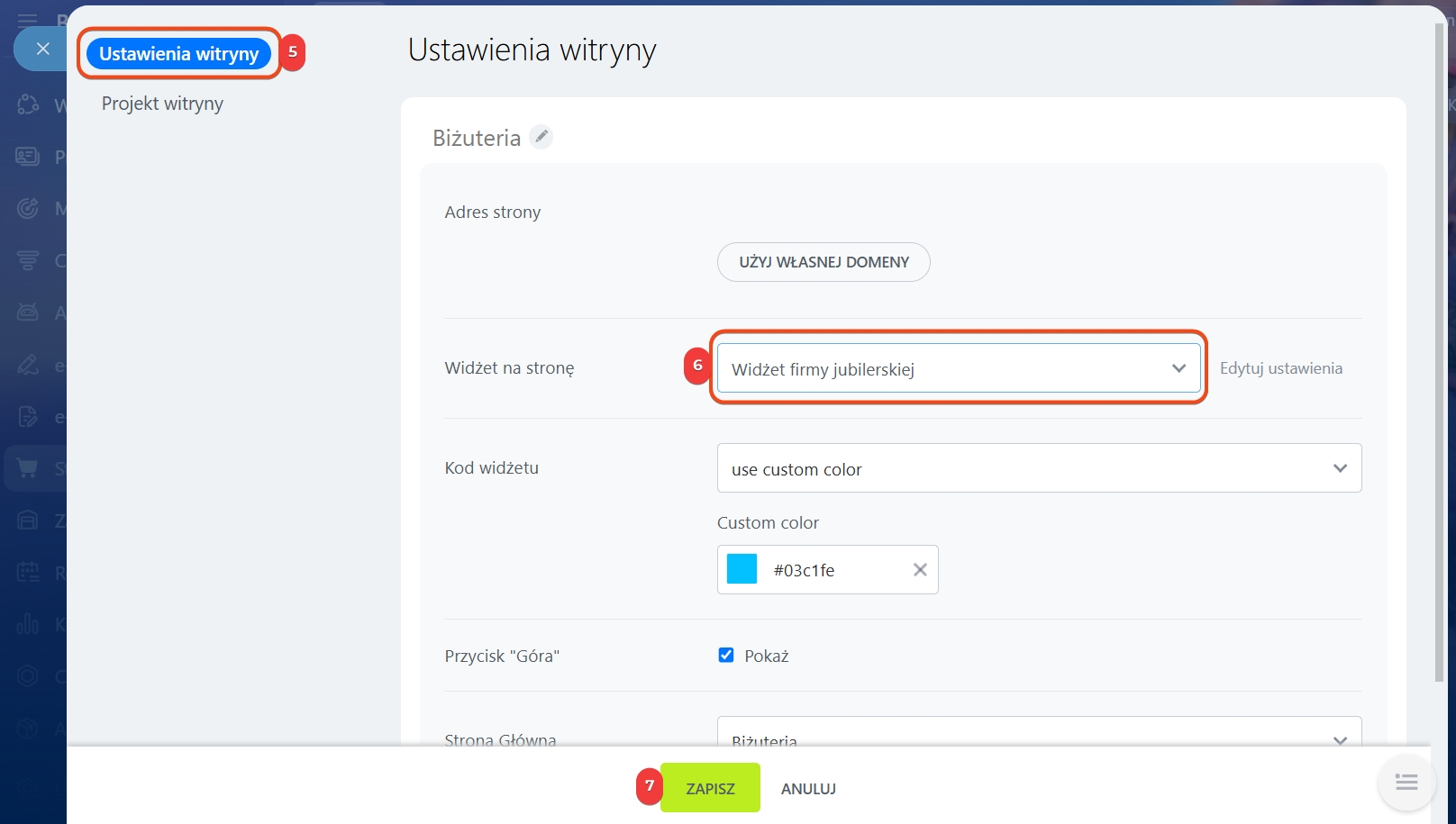
Task: Expand the Strona Główna dropdown
Action: click(x=1038, y=734)
